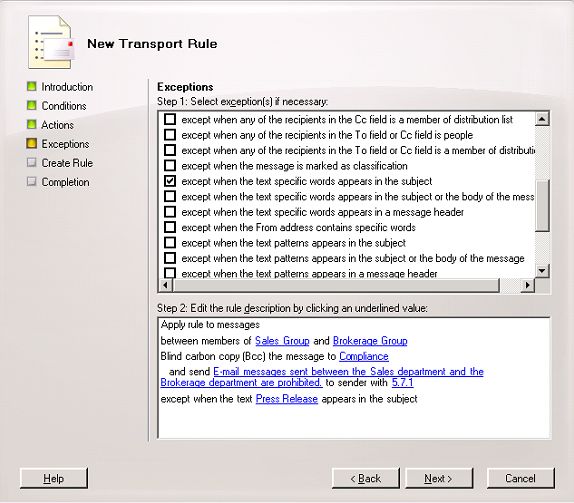Click the vertical scrollbar thumb in exceptions list
The width and height of the screenshot is (574, 503).
click(542, 205)
